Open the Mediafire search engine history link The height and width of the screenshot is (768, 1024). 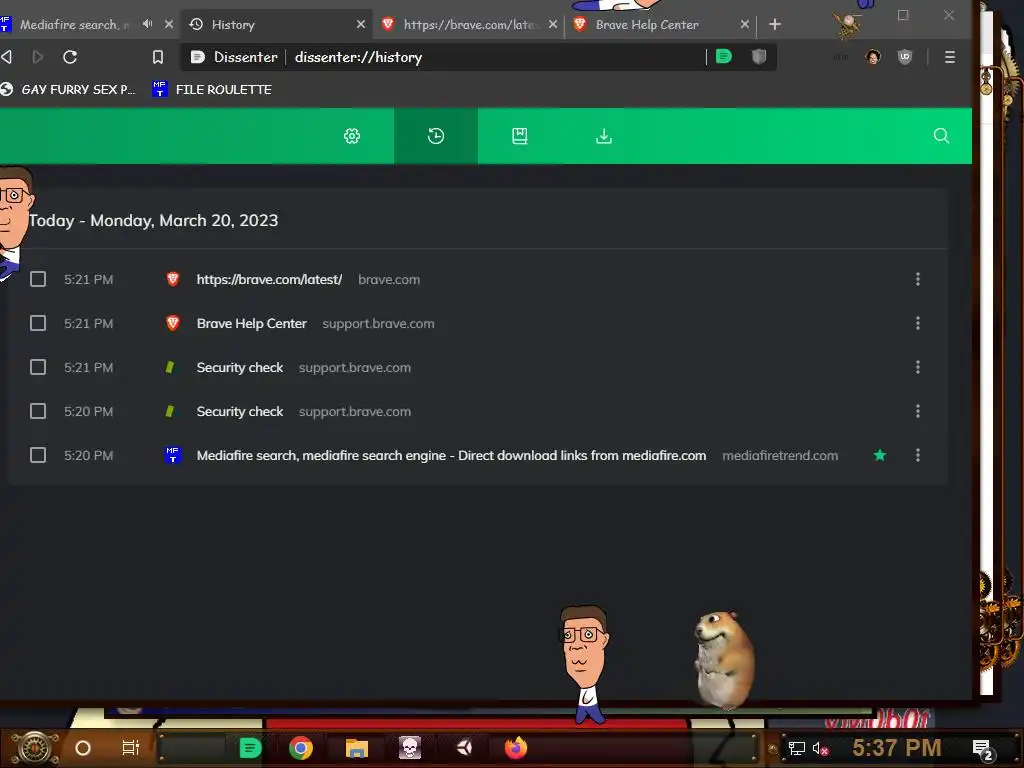451,455
